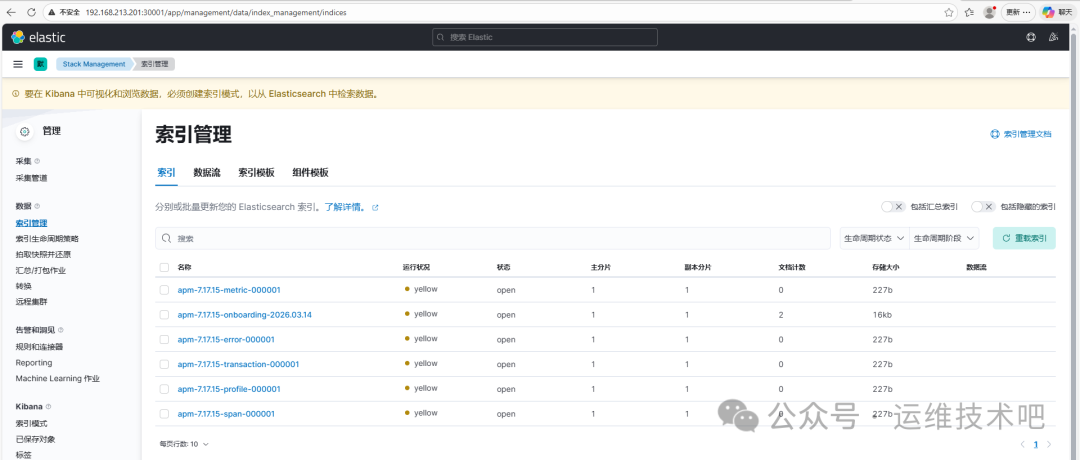Focus the 搜索 Elastic global search field
The image size is (1080, 460).
pos(545,37)
